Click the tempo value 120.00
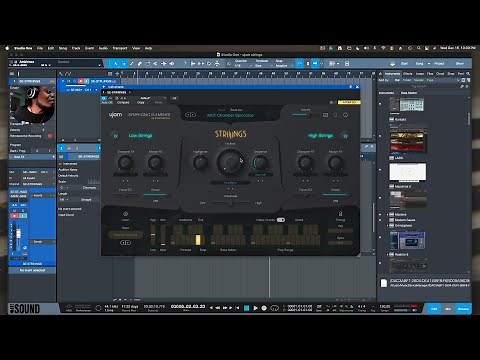 [385, 306]
